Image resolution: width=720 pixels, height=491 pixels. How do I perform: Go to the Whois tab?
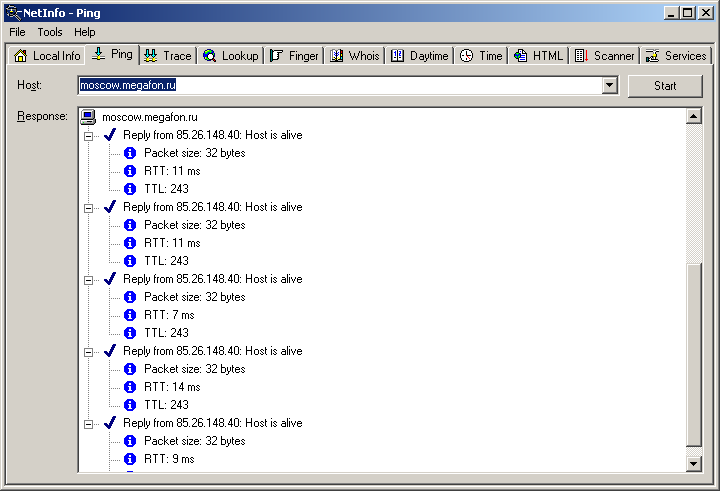355,56
